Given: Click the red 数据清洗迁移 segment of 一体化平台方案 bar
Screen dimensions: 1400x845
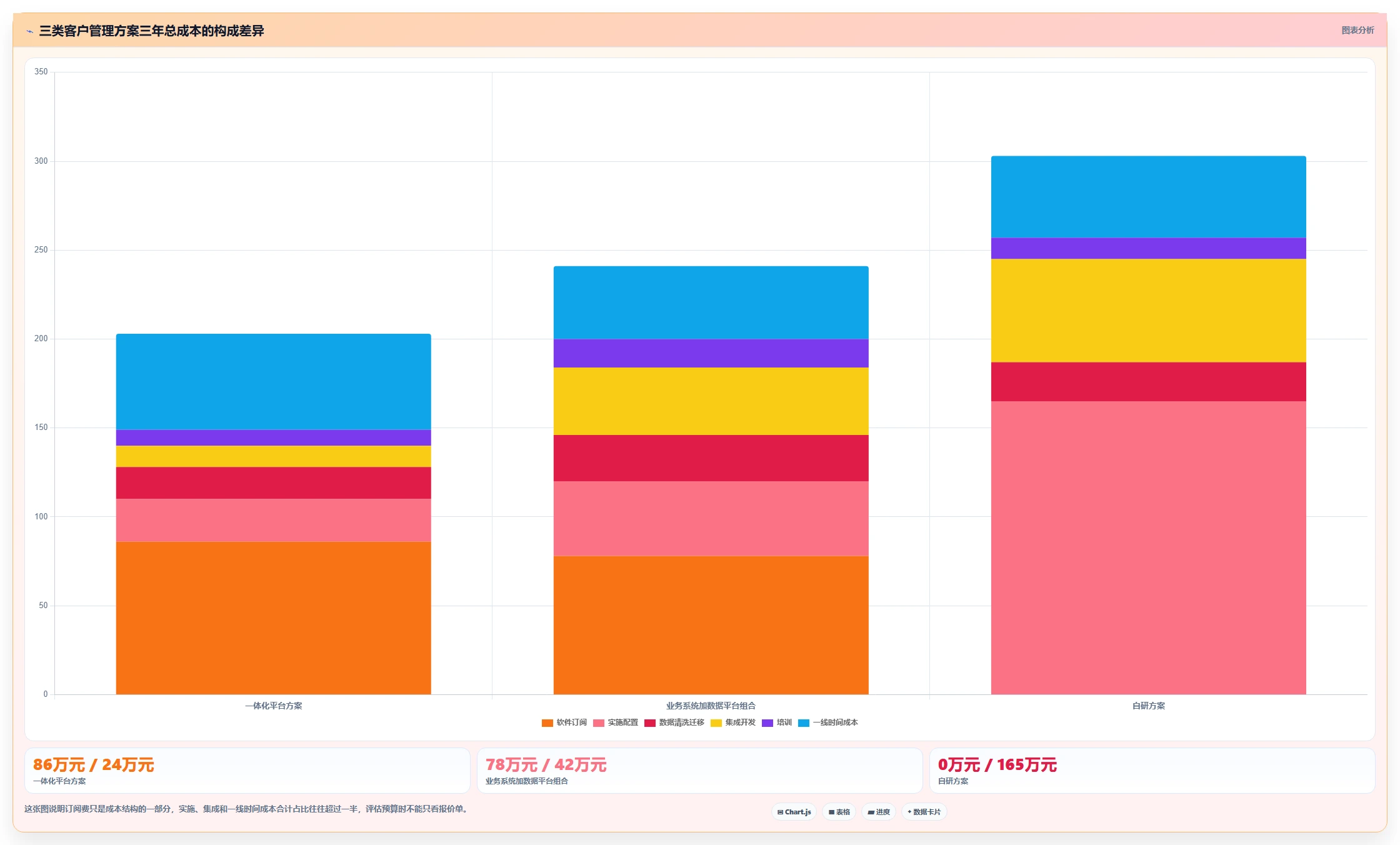Looking at the screenshot, I should (273, 482).
